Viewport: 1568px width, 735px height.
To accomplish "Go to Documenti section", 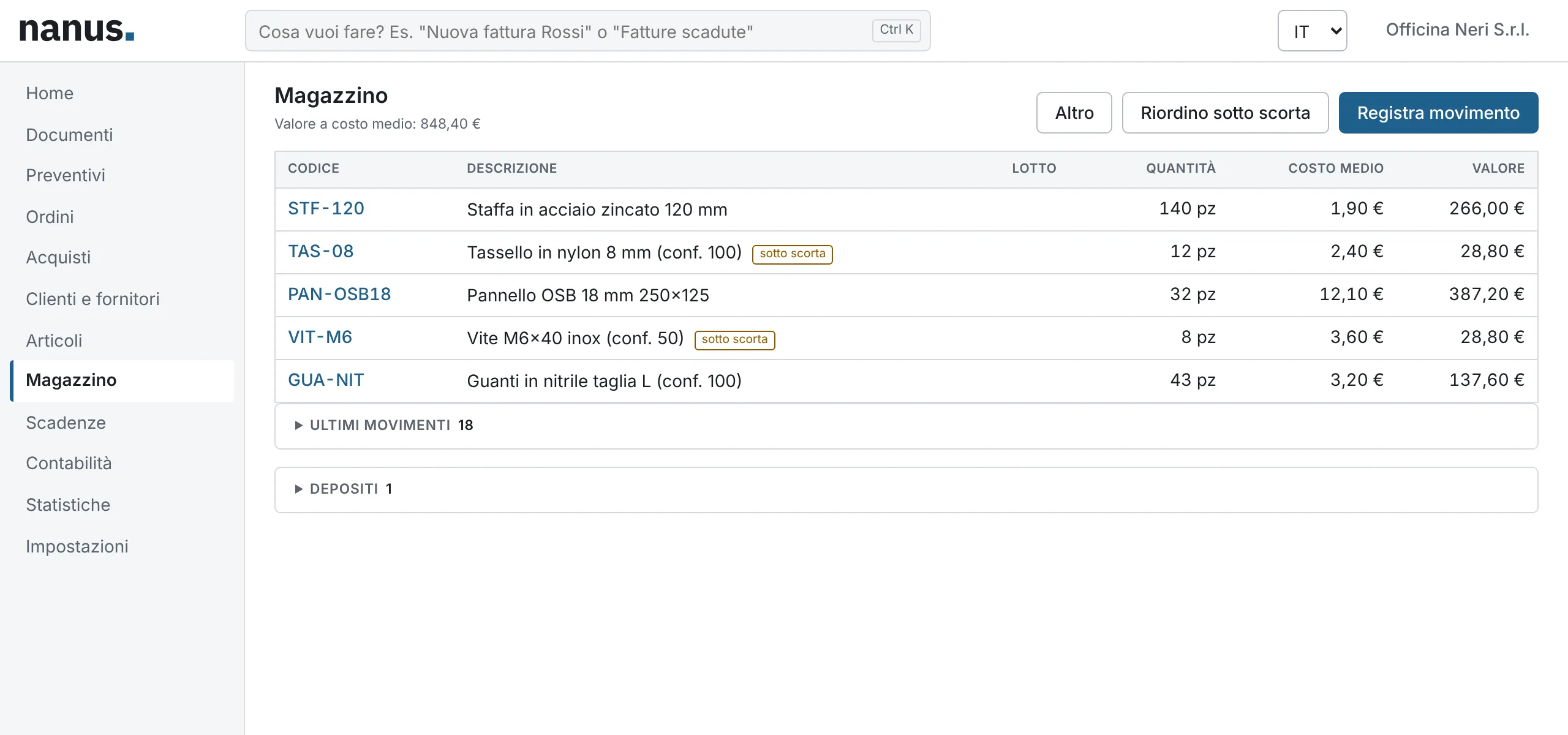I will point(122,135).
